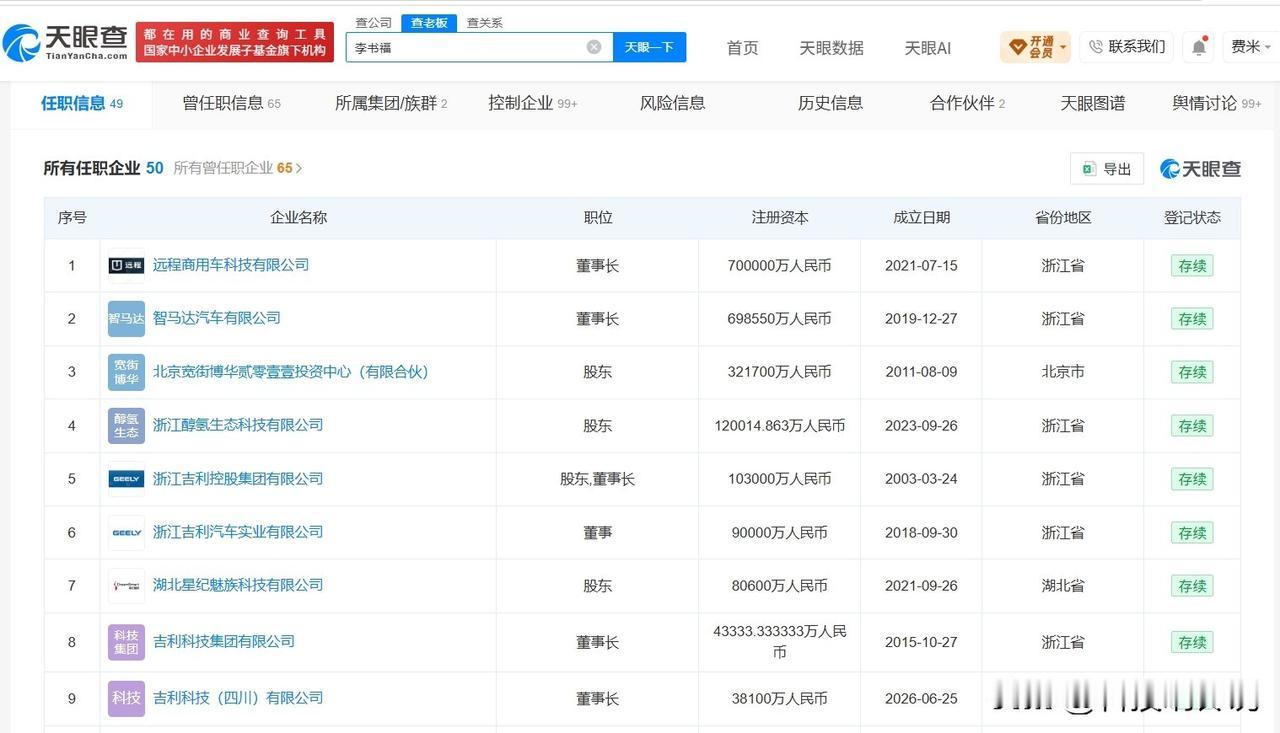The image size is (1280, 733).
Task: Click the 股东,董事长 position cell
Action: [x=598, y=479]
